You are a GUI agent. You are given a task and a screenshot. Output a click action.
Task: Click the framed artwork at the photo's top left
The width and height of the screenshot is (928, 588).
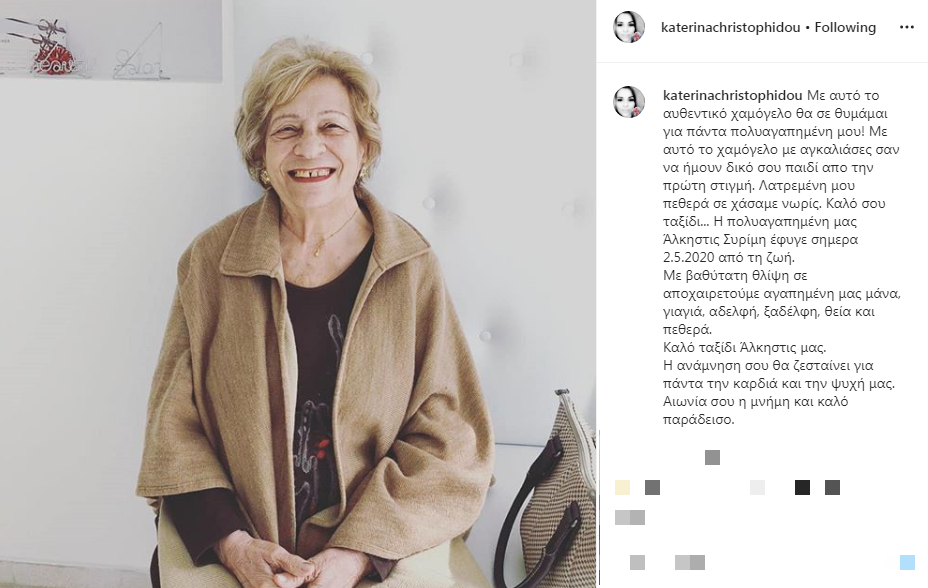pyautogui.click(x=111, y=41)
